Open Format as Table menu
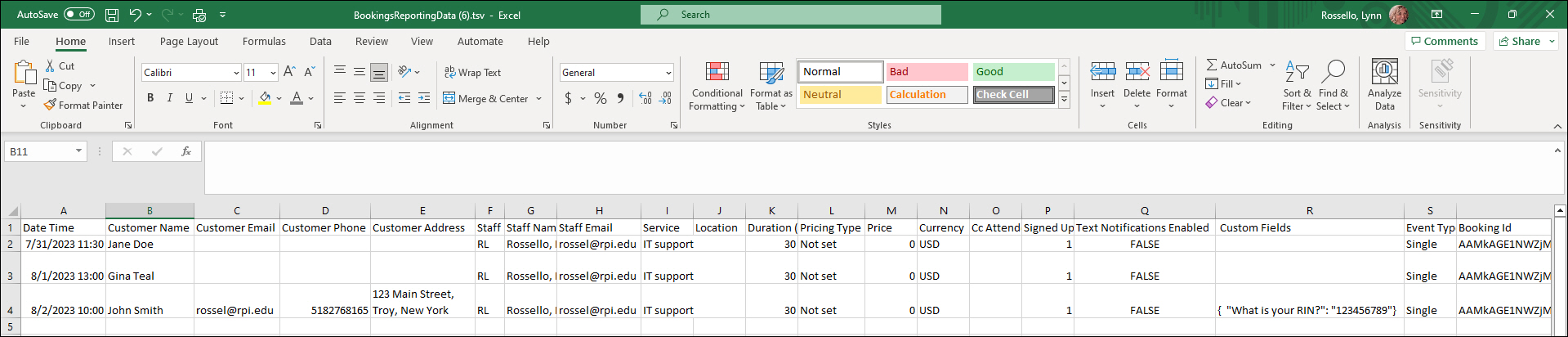The width and height of the screenshot is (1568, 337). (771, 86)
